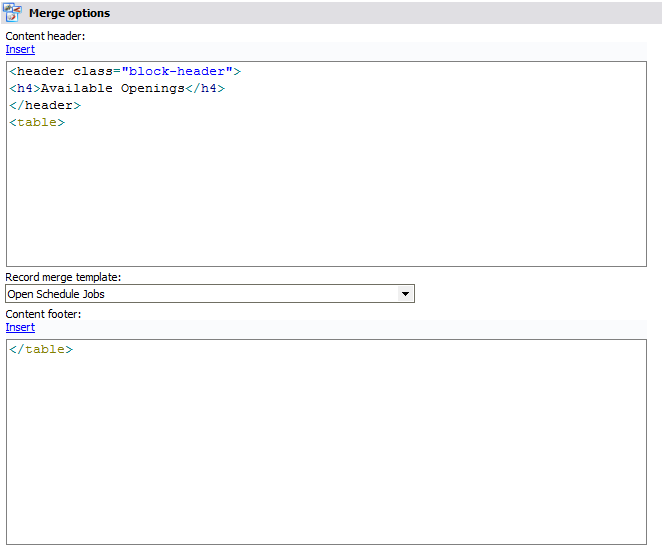Click the Record merge template: label
Image resolution: width=664 pixels, height=550 pixels.
63,277
